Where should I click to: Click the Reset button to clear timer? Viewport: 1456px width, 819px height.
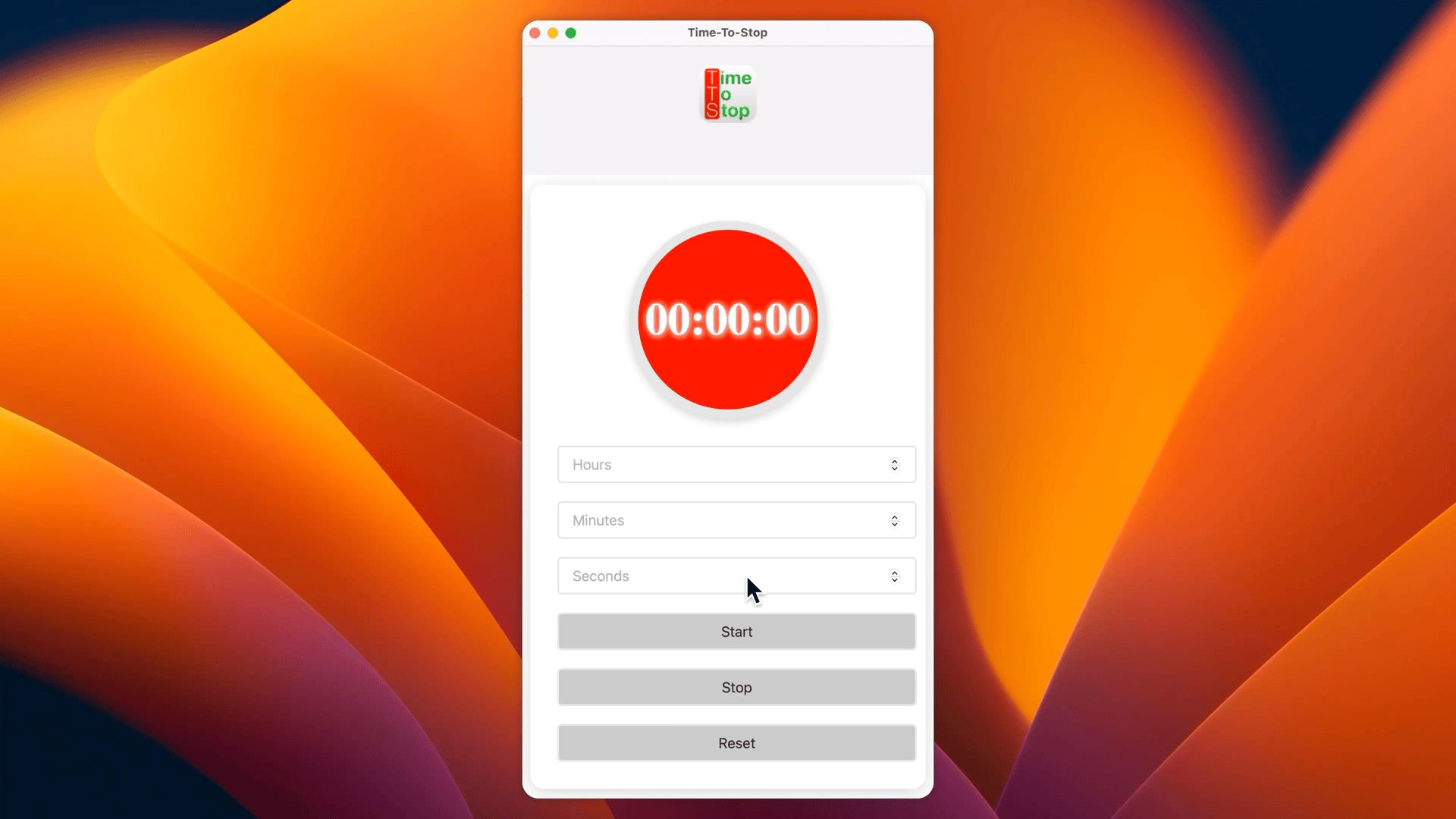(736, 742)
